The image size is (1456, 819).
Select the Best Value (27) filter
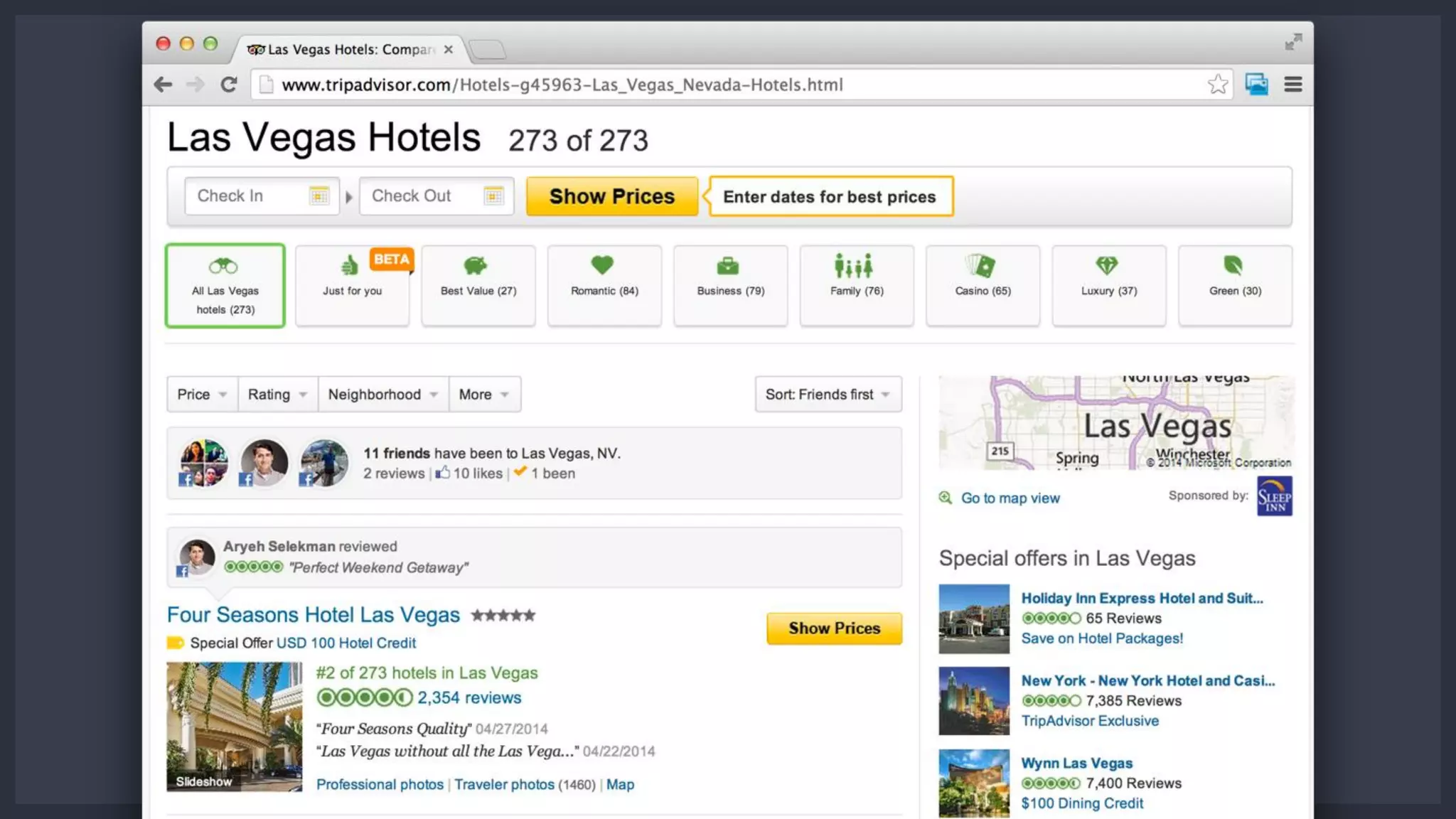coord(478,285)
